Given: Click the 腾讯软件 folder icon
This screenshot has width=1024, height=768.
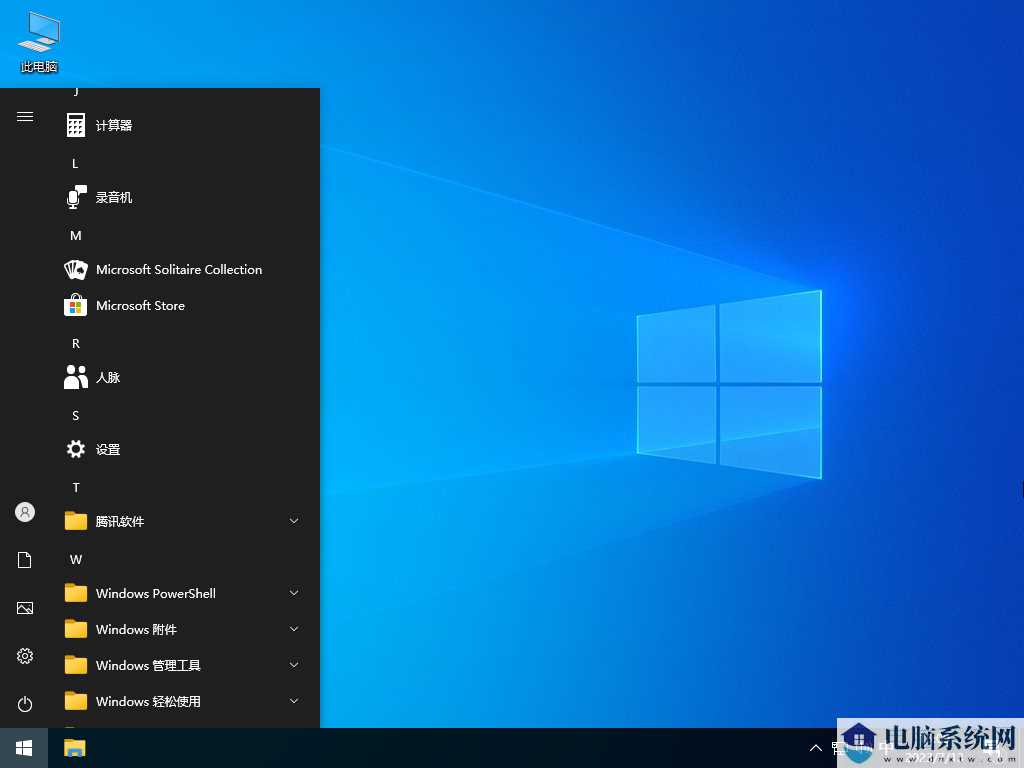Looking at the screenshot, I should pyautogui.click(x=76, y=520).
